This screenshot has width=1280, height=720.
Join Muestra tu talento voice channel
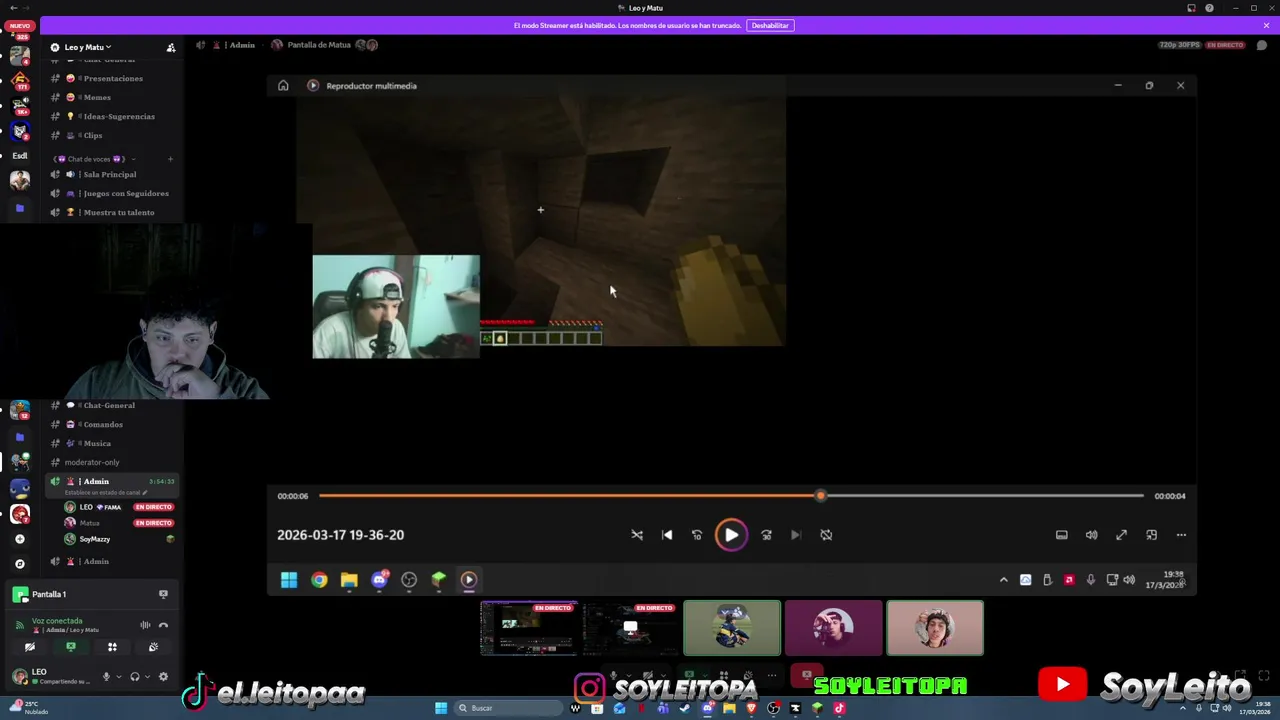(x=113, y=212)
